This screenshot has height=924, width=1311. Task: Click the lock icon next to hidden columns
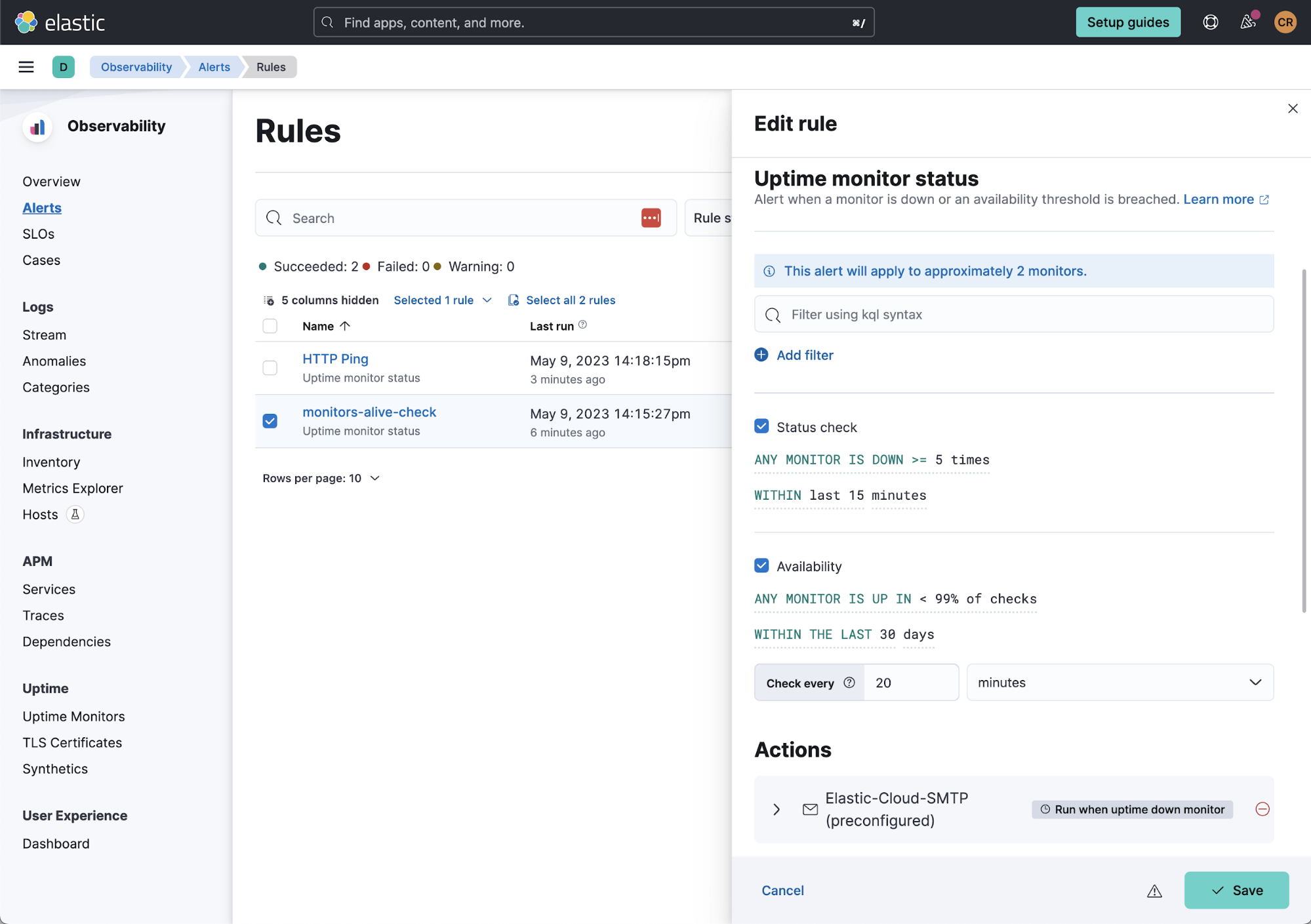(269, 300)
